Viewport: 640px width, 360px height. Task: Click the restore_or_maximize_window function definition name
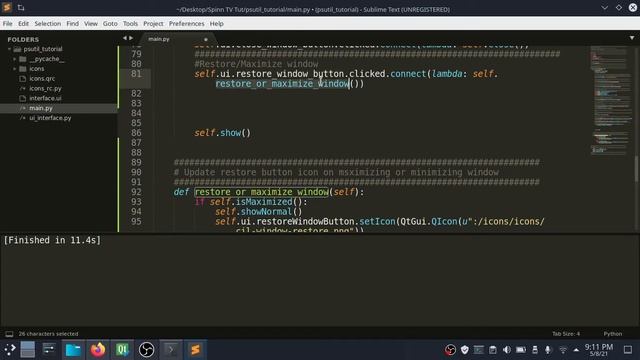(x=262, y=192)
